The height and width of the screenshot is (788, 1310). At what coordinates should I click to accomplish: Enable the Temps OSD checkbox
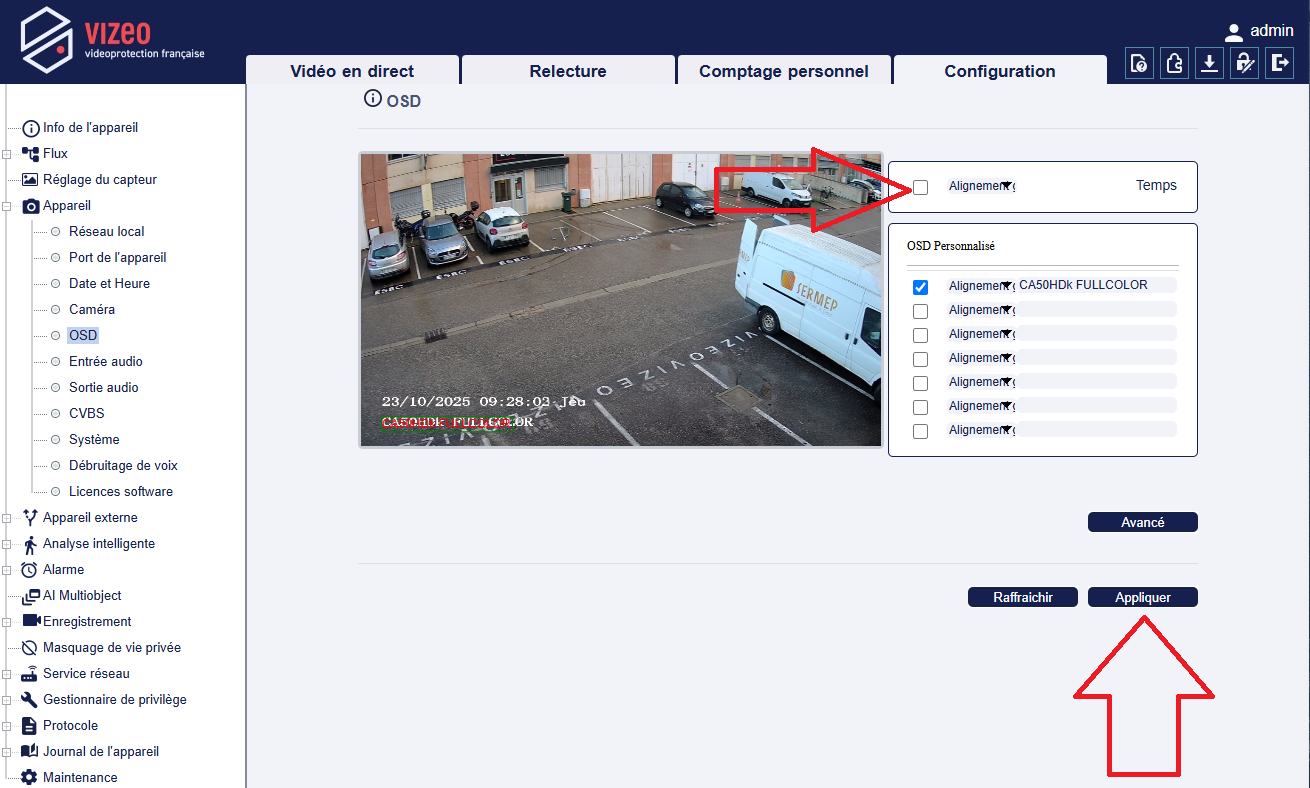[921, 187]
